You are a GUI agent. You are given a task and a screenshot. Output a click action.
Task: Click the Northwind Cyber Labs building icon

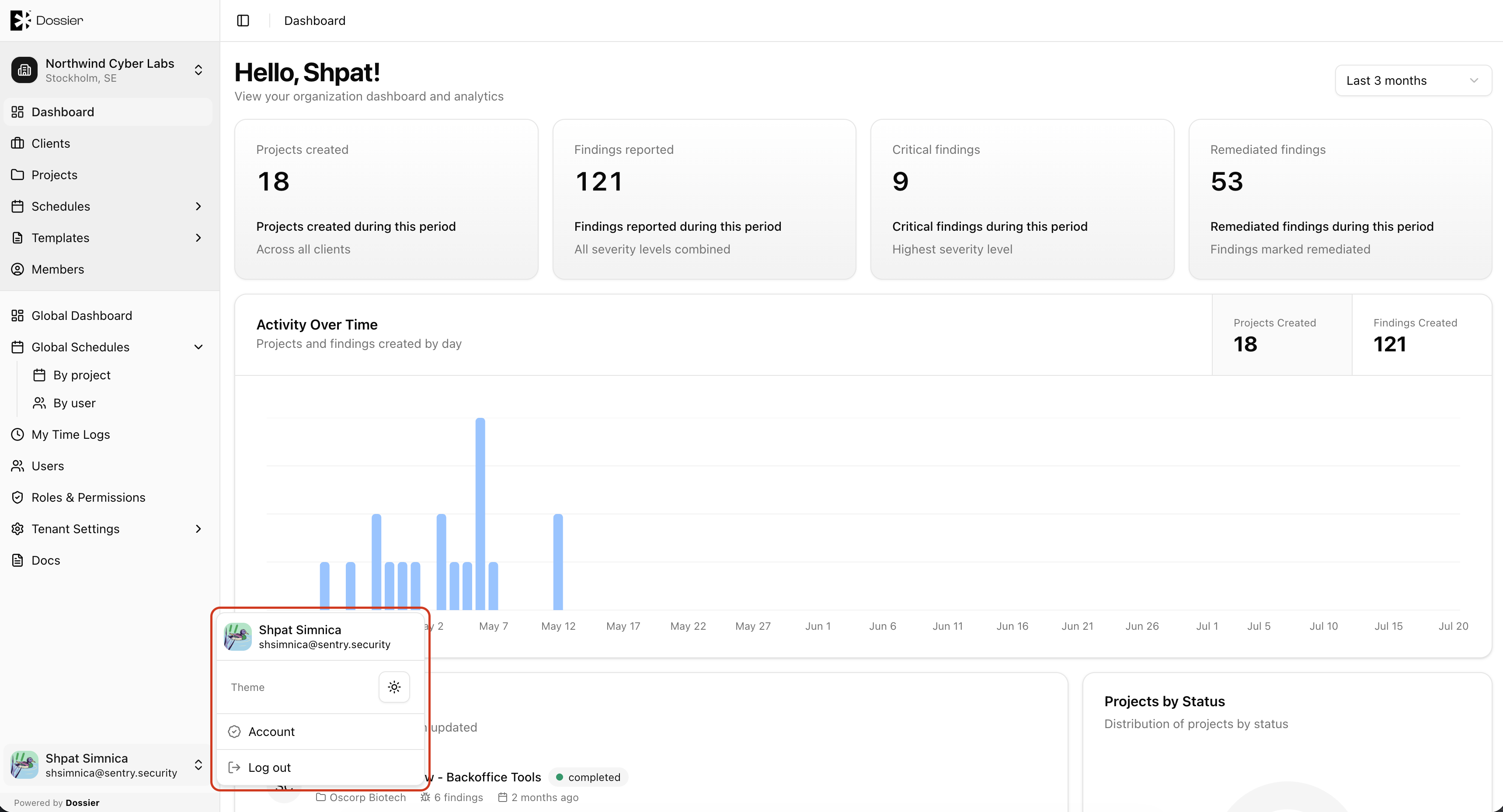click(x=24, y=70)
